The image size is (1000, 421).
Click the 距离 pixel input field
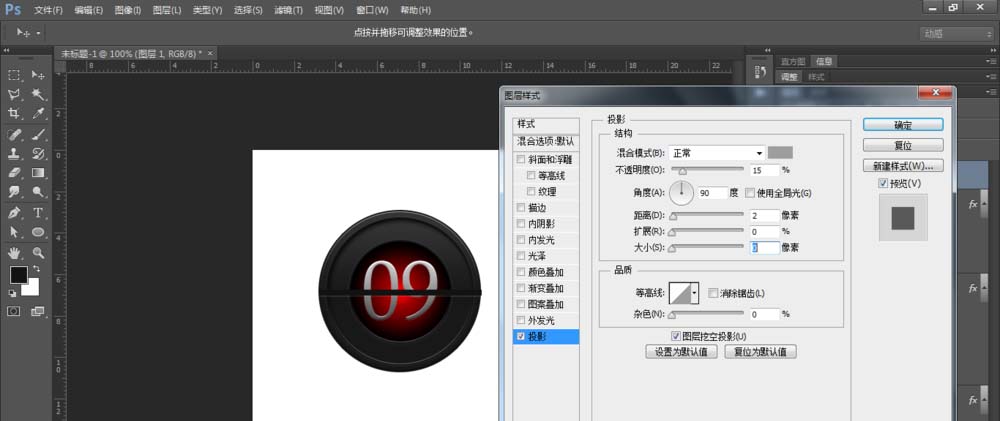point(763,215)
